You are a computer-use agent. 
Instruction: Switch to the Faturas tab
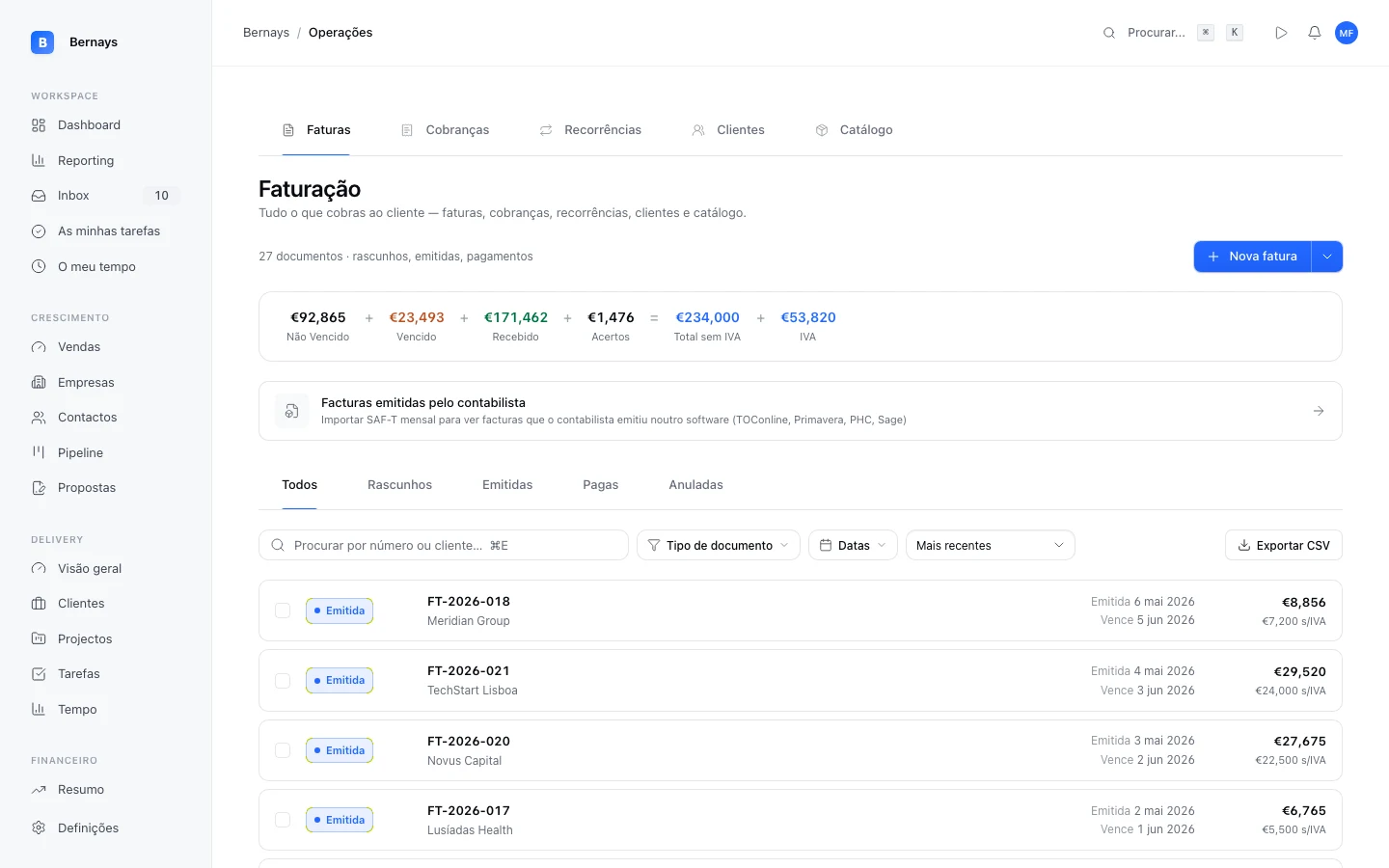point(316,130)
